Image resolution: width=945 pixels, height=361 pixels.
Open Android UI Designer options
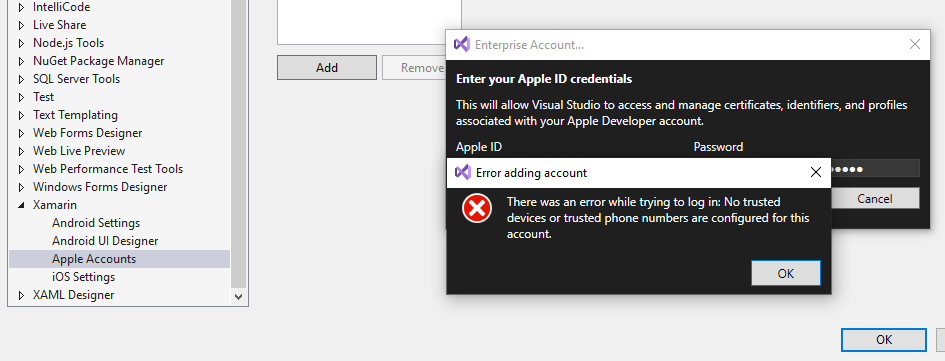tap(105, 241)
